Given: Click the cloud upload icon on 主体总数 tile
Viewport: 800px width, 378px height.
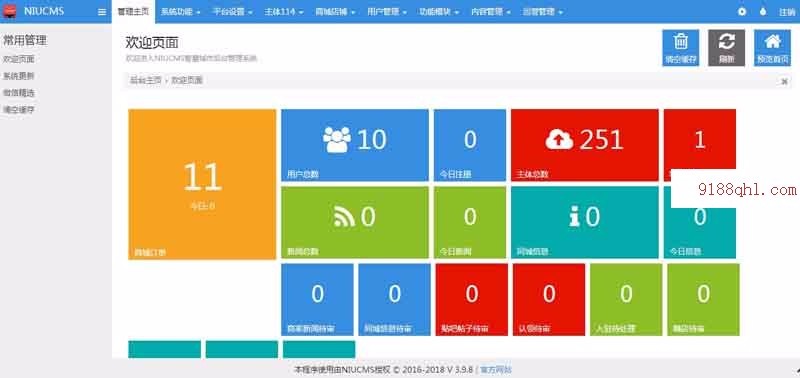Looking at the screenshot, I should click(559, 139).
